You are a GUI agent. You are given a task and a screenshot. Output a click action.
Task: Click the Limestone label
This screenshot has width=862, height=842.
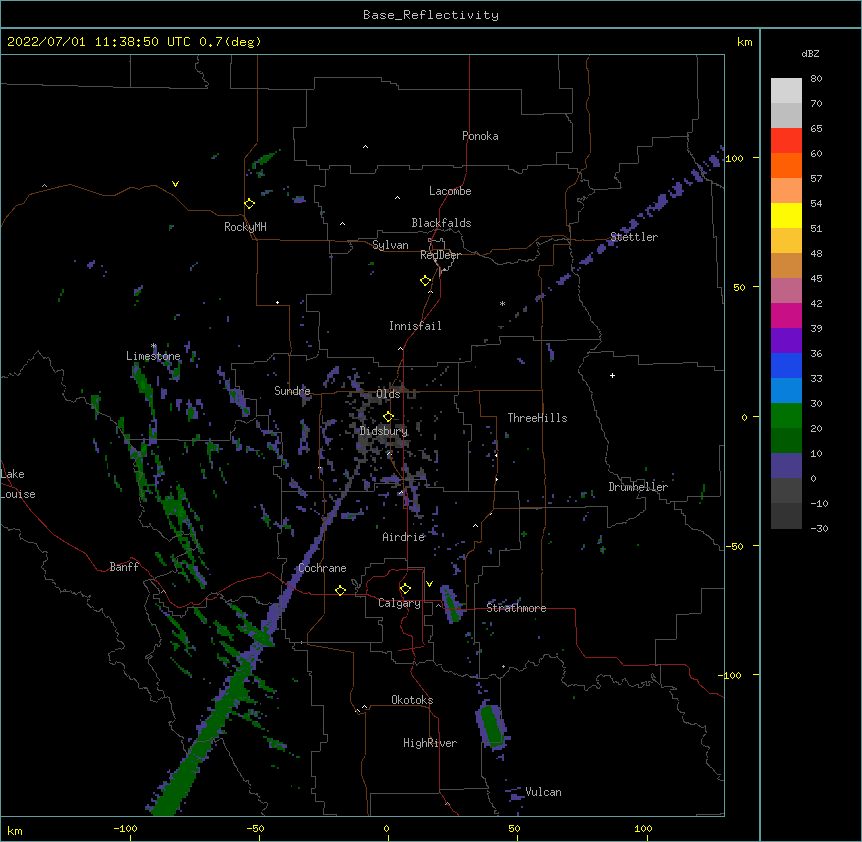pos(153,356)
